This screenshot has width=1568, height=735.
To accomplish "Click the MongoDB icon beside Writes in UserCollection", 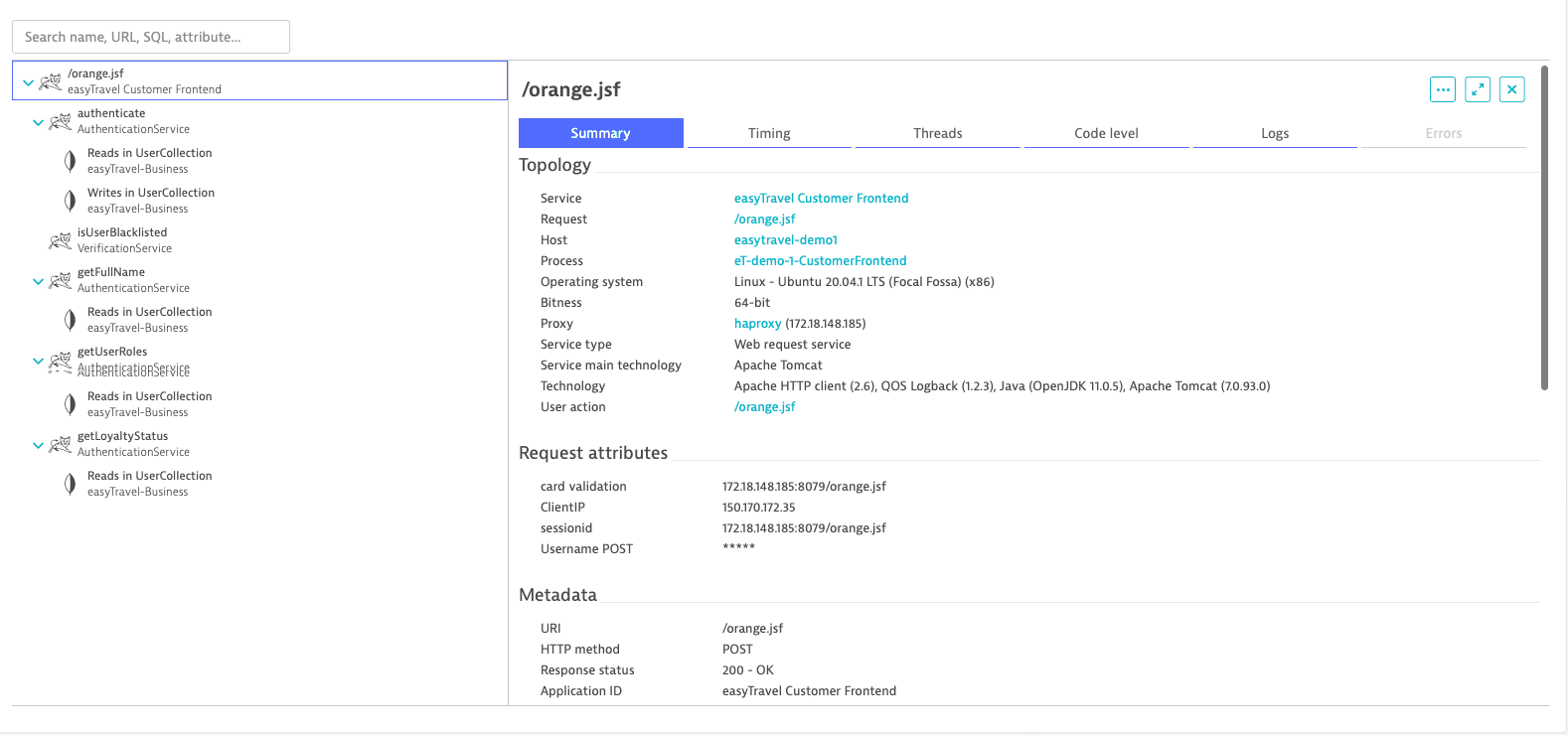I will [70, 201].
